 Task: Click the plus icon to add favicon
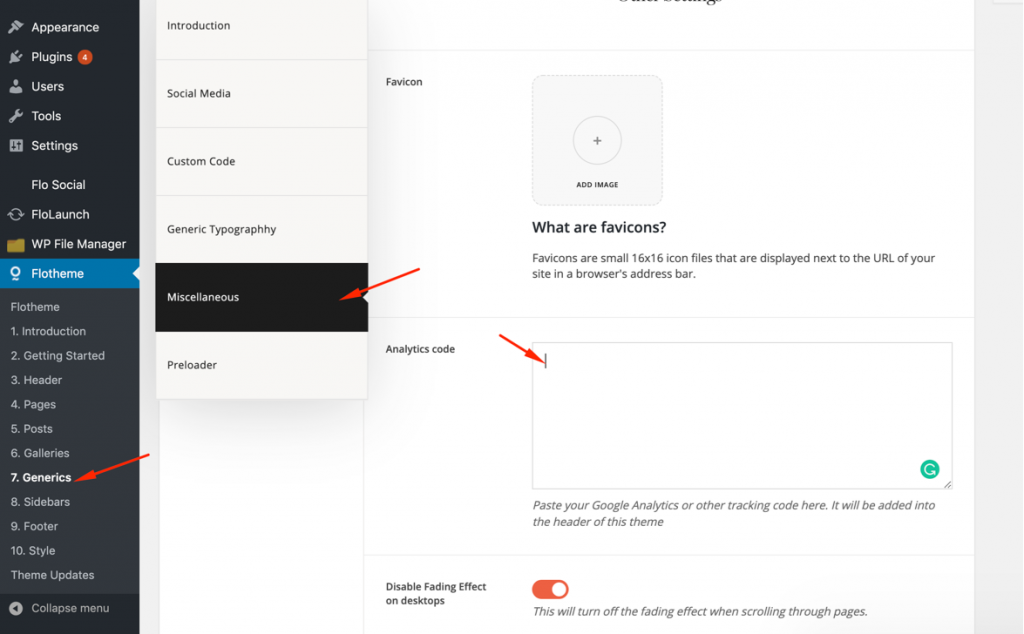(x=597, y=140)
